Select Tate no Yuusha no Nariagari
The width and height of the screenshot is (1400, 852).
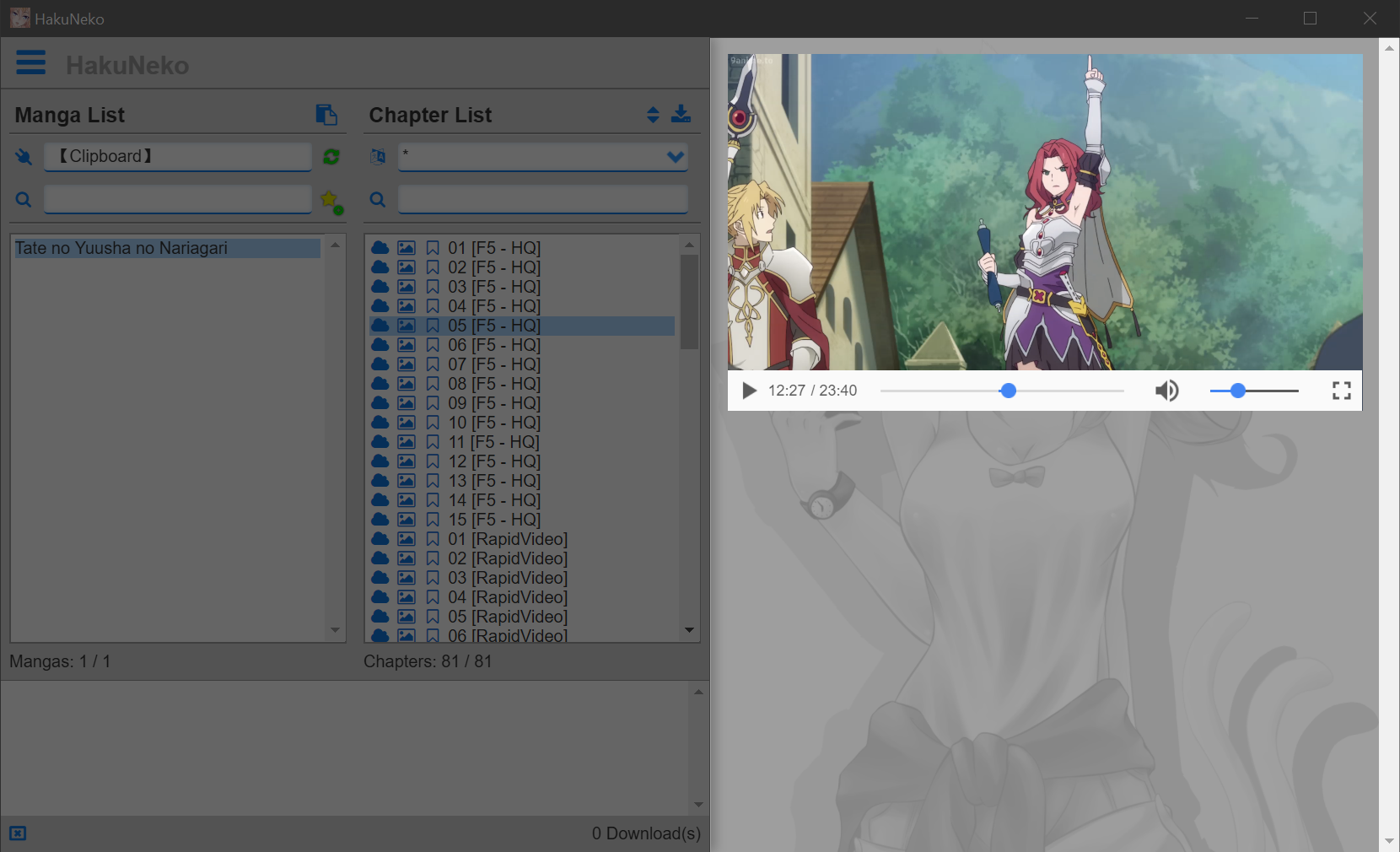tap(167, 248)
